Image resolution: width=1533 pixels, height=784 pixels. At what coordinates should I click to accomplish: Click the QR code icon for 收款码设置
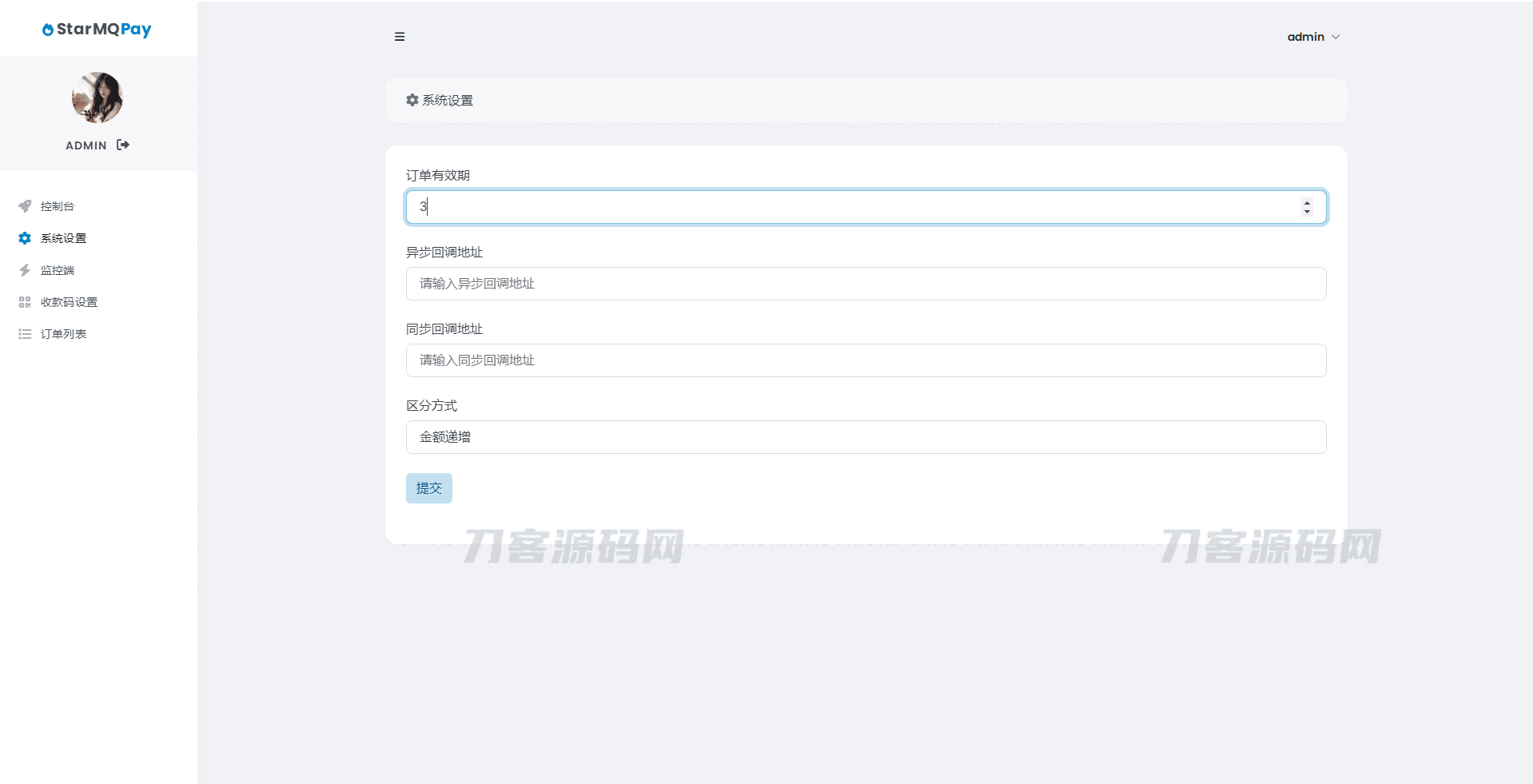click(x=25, y=302)
